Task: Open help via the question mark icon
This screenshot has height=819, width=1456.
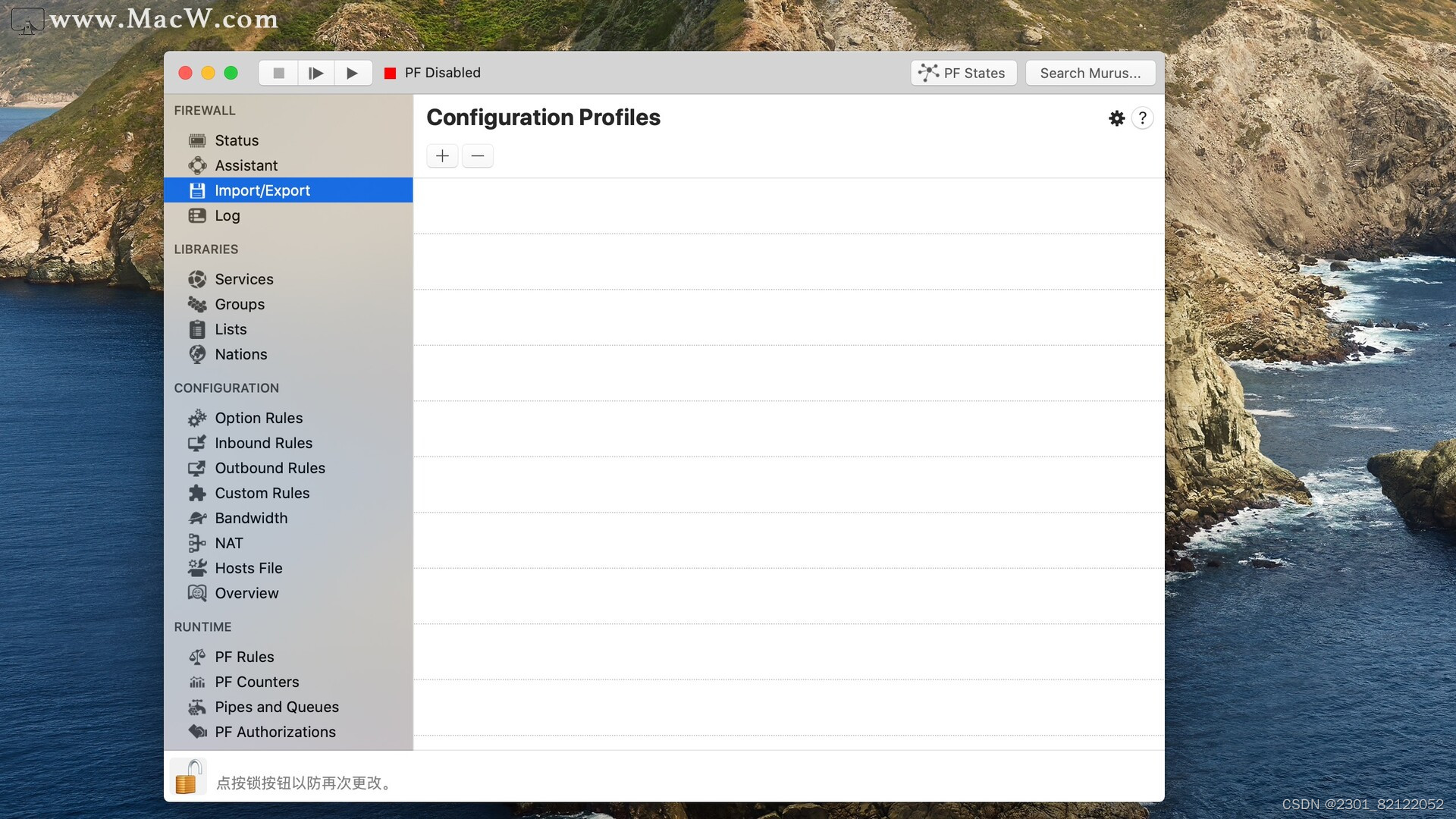Action: click(x=1143, y=118)
